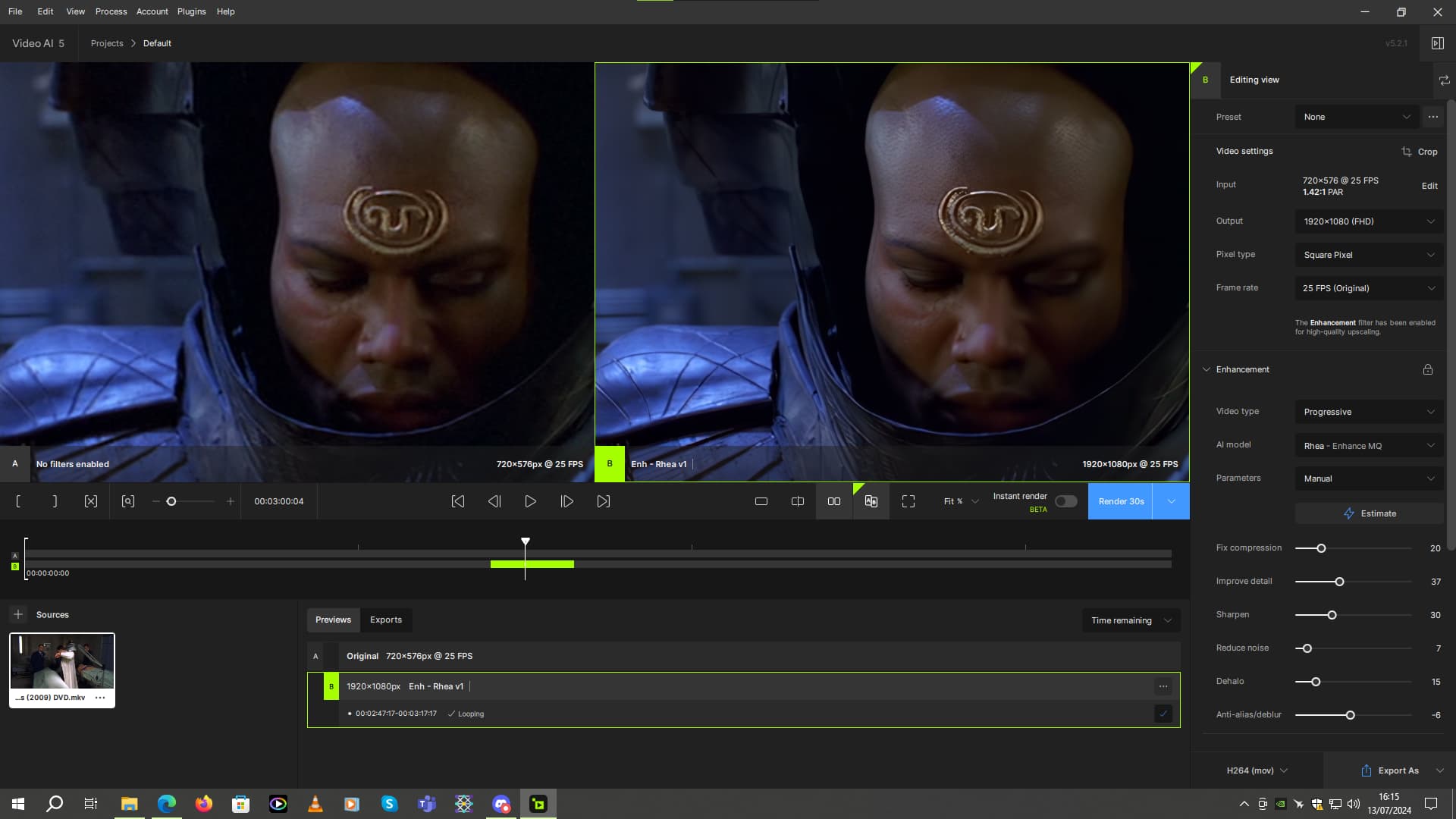Select the split view icon
The height and width of the screenshot is (819, 1456).
[x=798, y=501]
